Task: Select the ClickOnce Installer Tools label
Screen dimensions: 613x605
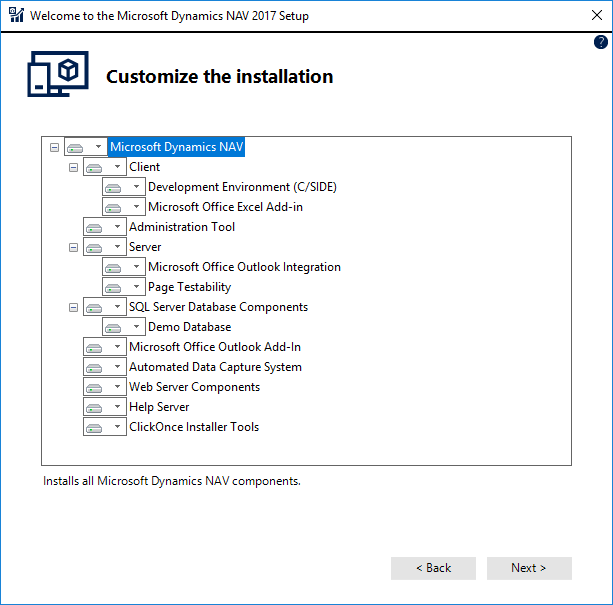Action: 194,427
